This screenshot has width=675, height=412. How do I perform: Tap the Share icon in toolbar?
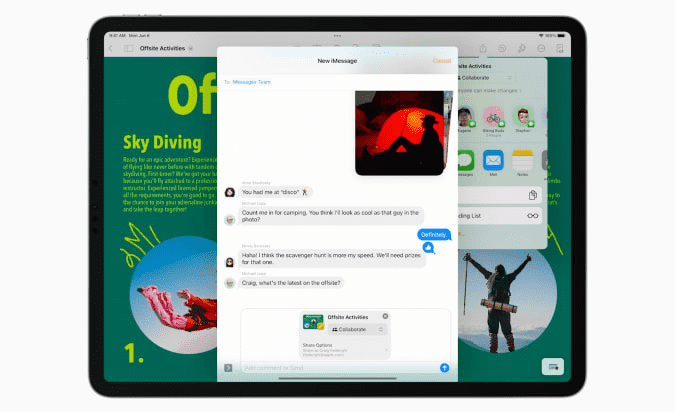(x=483, y=48)
